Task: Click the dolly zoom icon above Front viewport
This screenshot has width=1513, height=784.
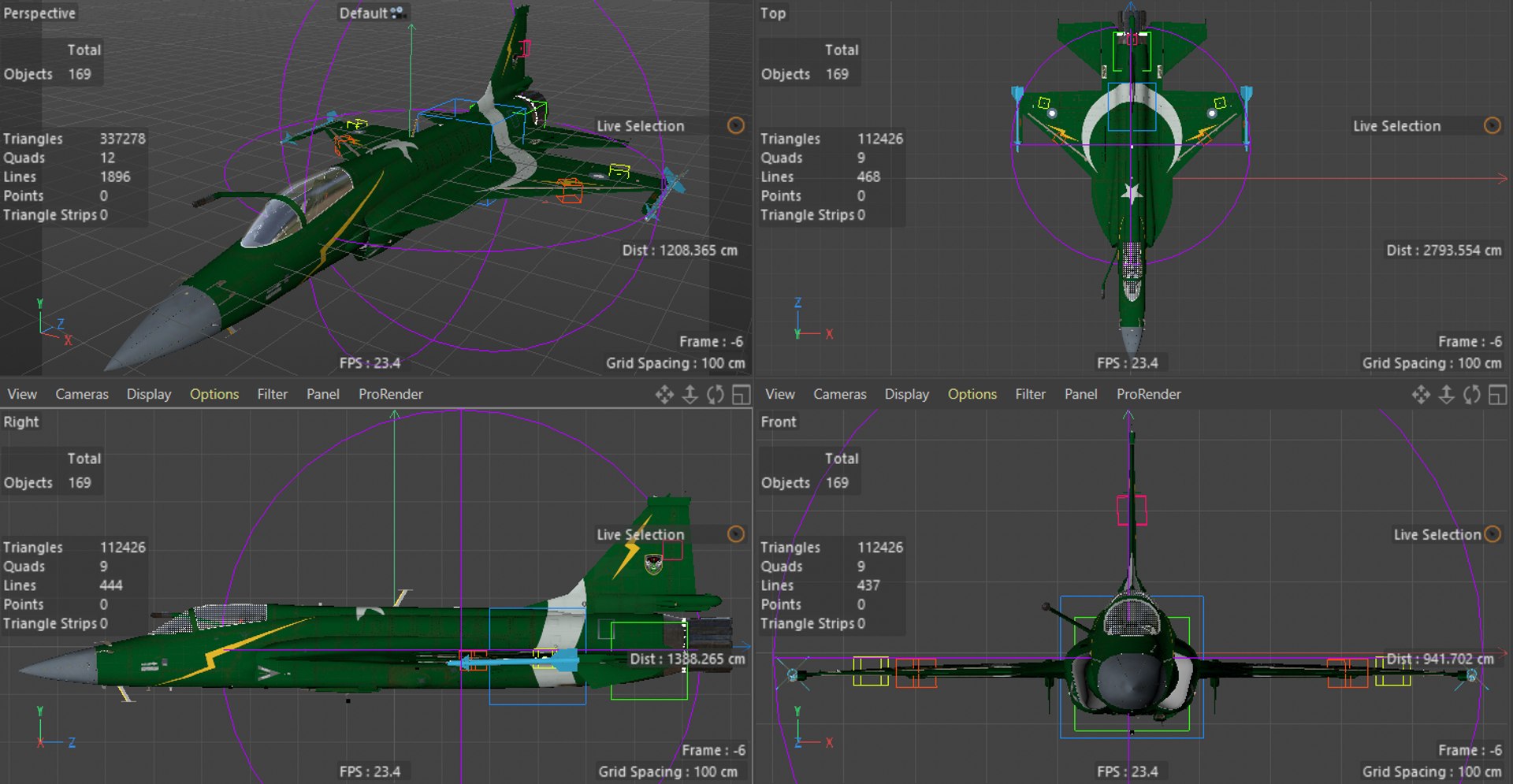Action: click(1446, 395)
